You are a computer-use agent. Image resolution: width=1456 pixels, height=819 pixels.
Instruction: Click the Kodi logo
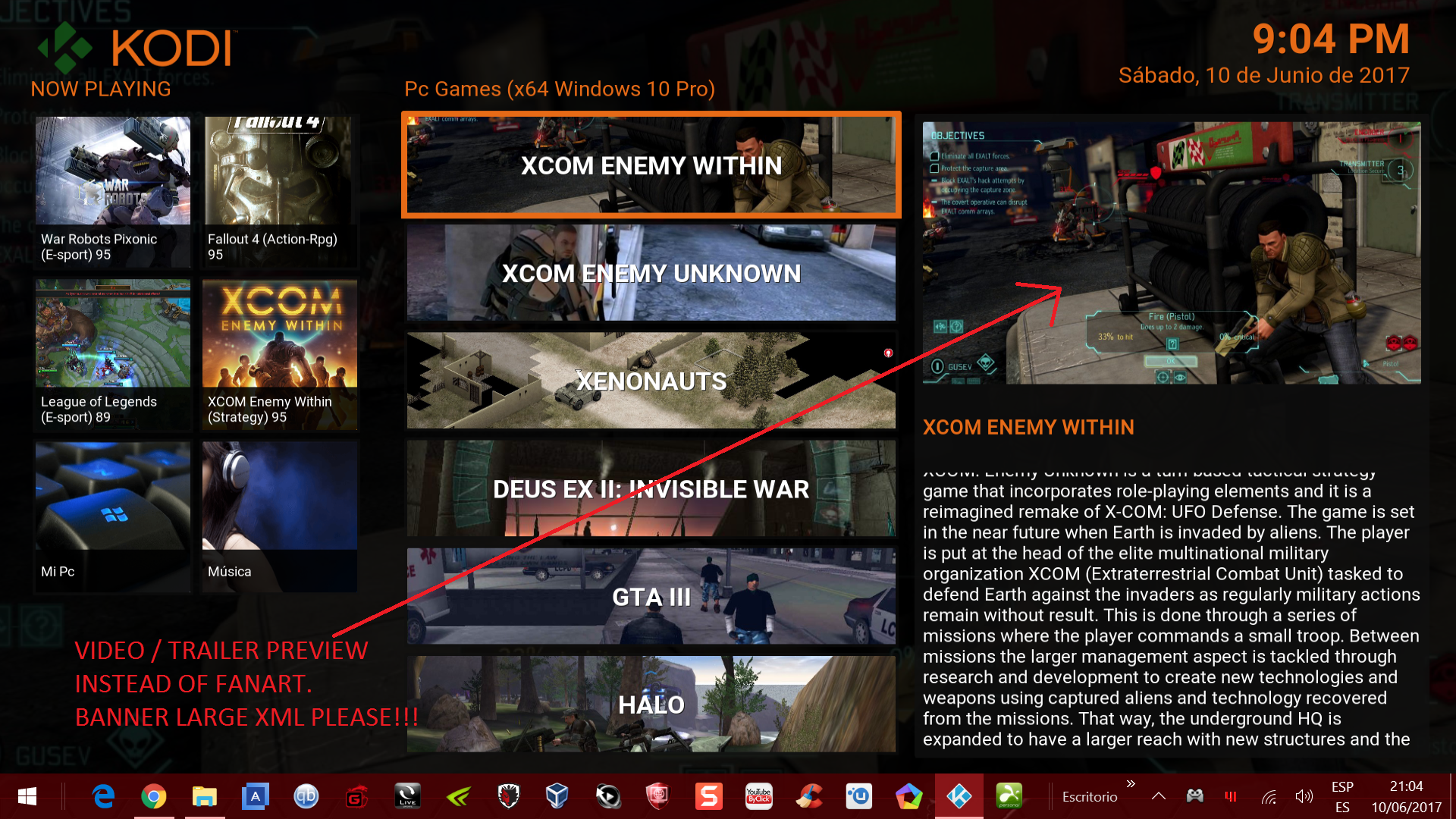coord(136,49)
